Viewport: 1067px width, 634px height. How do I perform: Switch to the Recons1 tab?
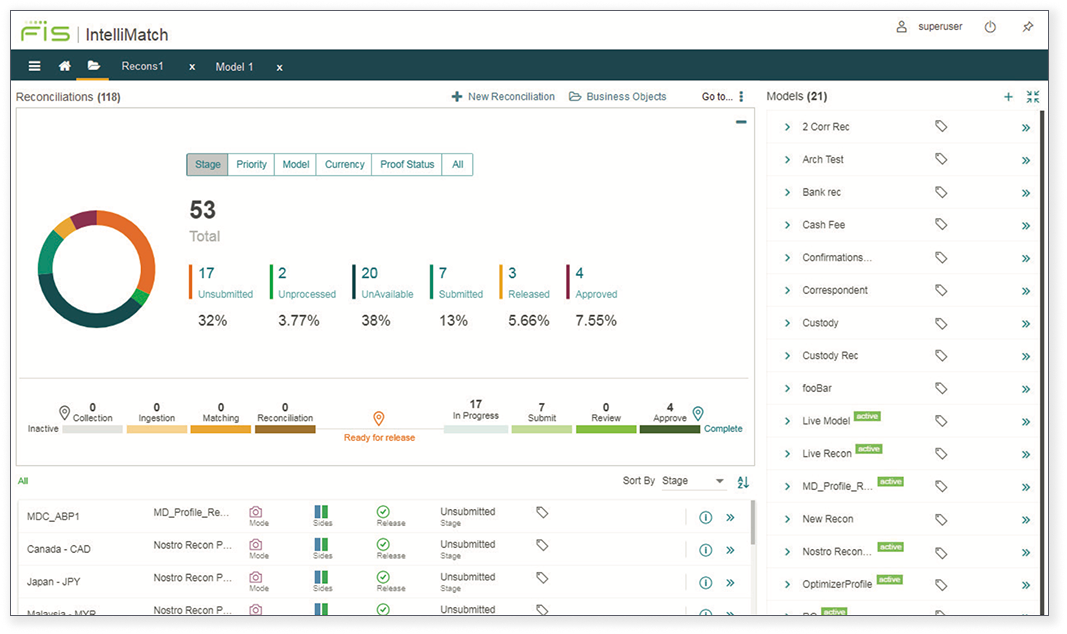(142, 67)
